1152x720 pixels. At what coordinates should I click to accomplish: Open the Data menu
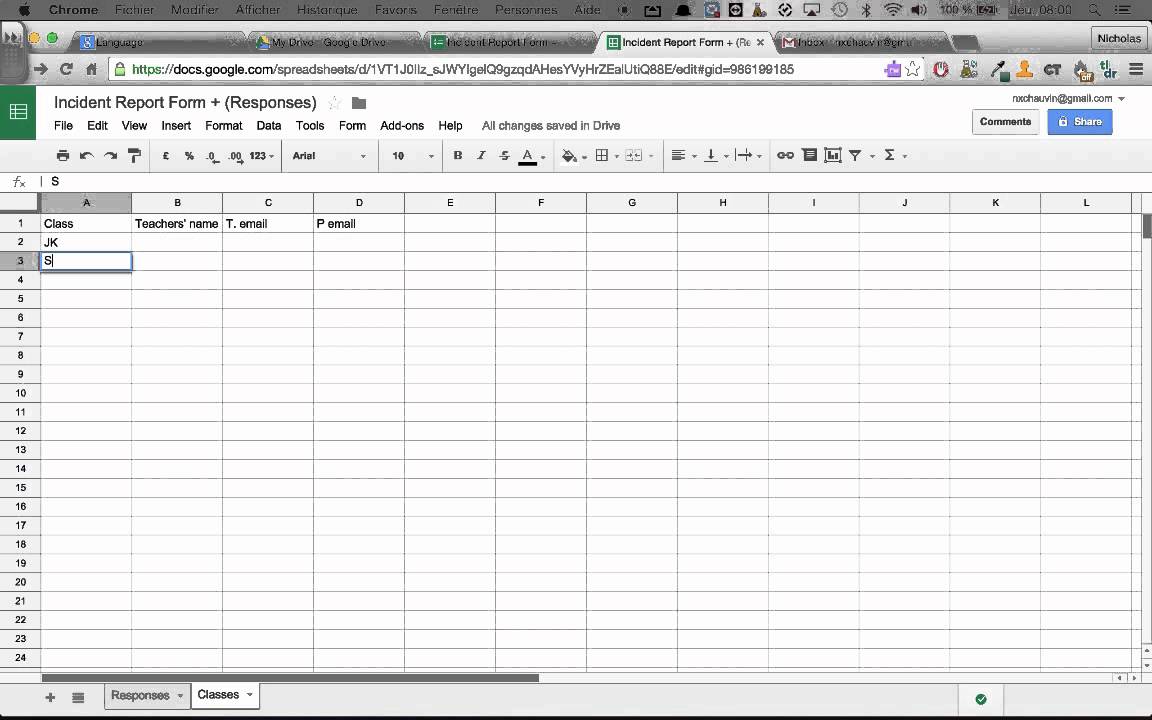(269, 126)
